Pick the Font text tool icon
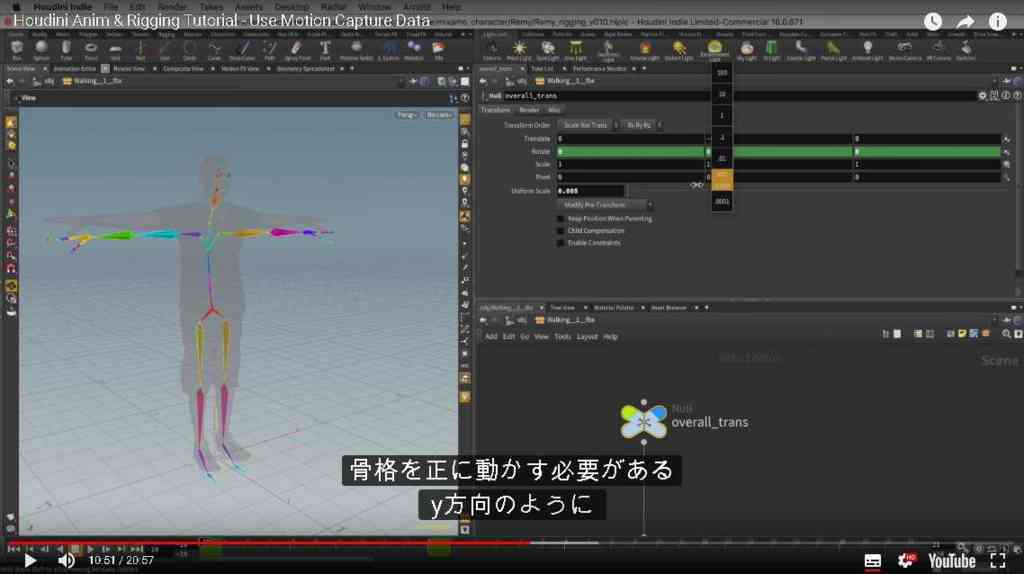Screen dimensions: 1024x574 pos(325,48)
